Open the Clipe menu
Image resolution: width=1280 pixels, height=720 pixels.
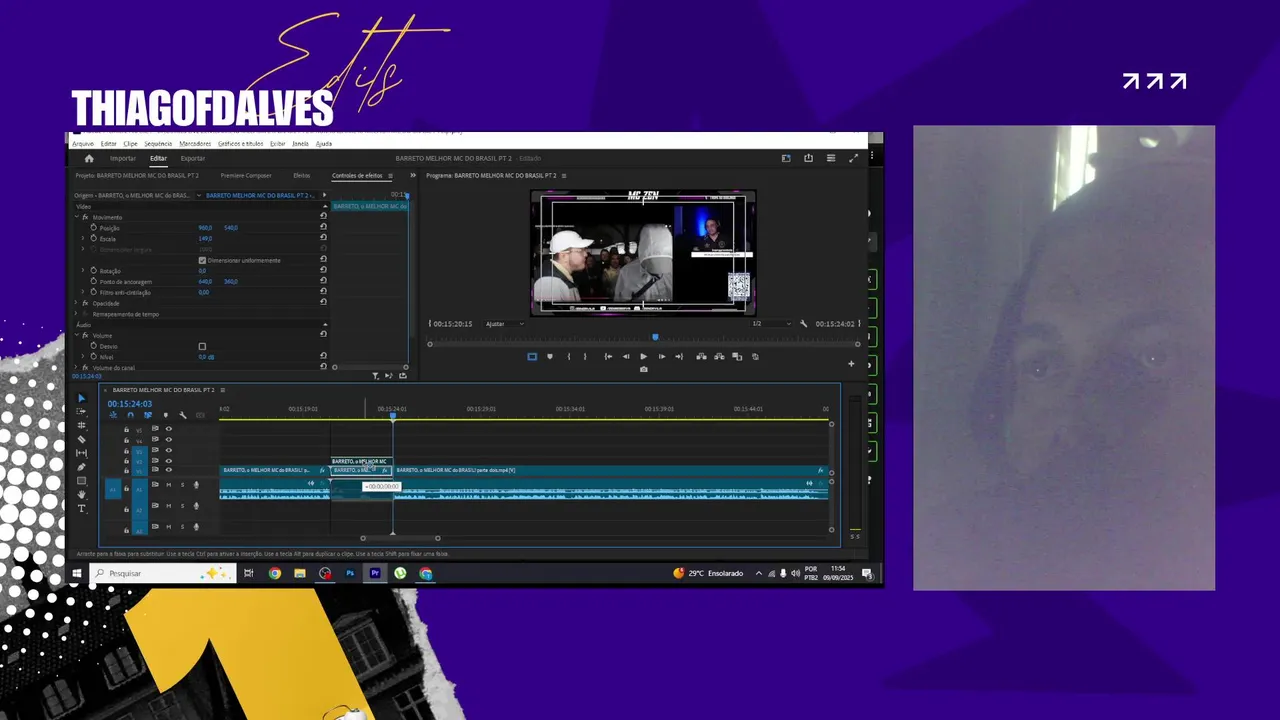130,143
